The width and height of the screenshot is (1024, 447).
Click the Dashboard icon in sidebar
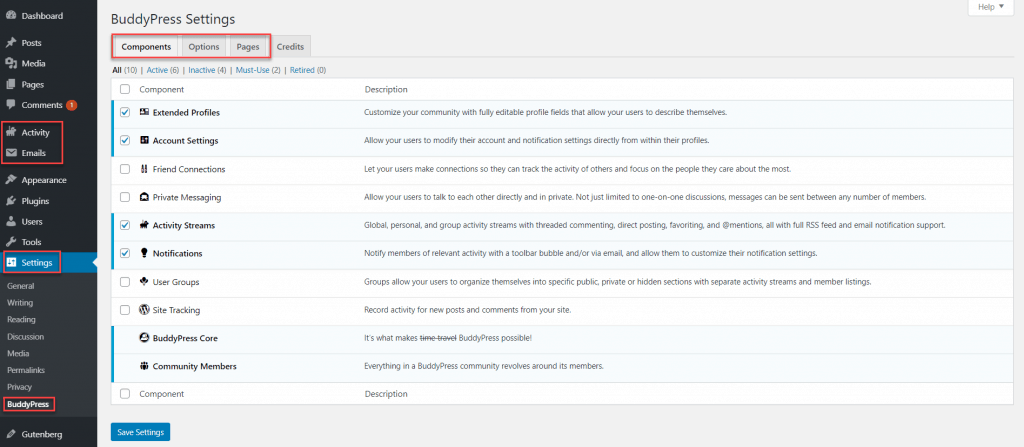point(10,16)
